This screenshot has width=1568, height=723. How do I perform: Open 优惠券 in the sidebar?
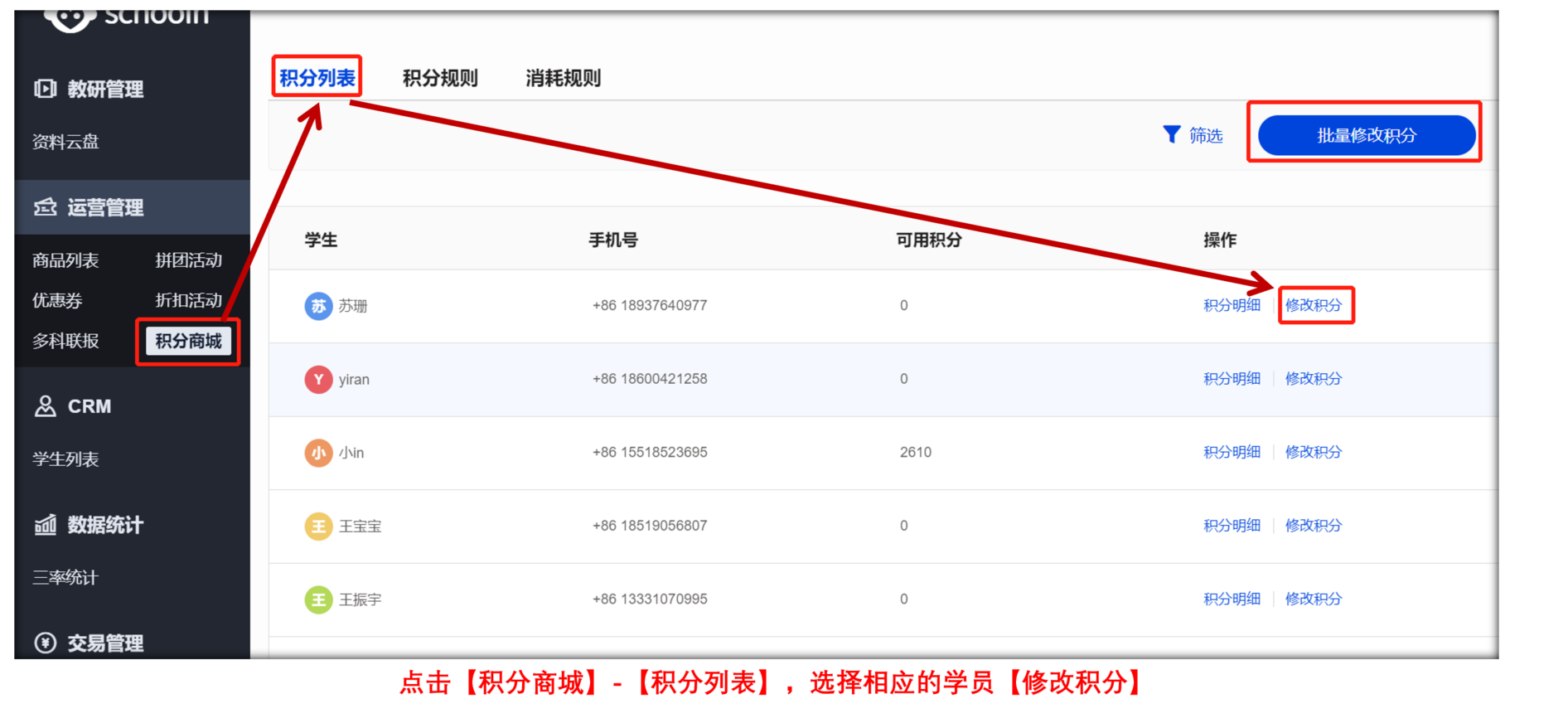[x=57, y=300]
